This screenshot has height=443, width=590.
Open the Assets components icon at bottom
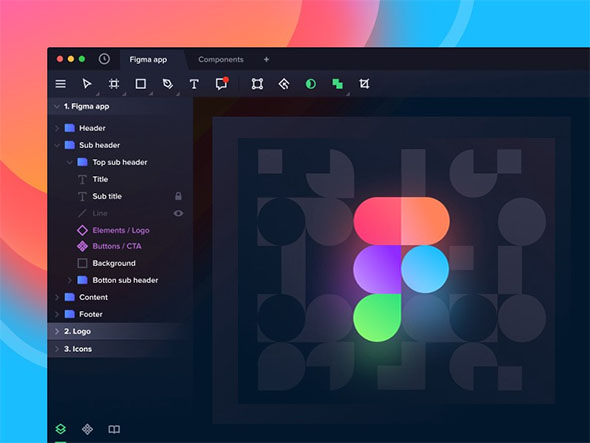point(87,429)
